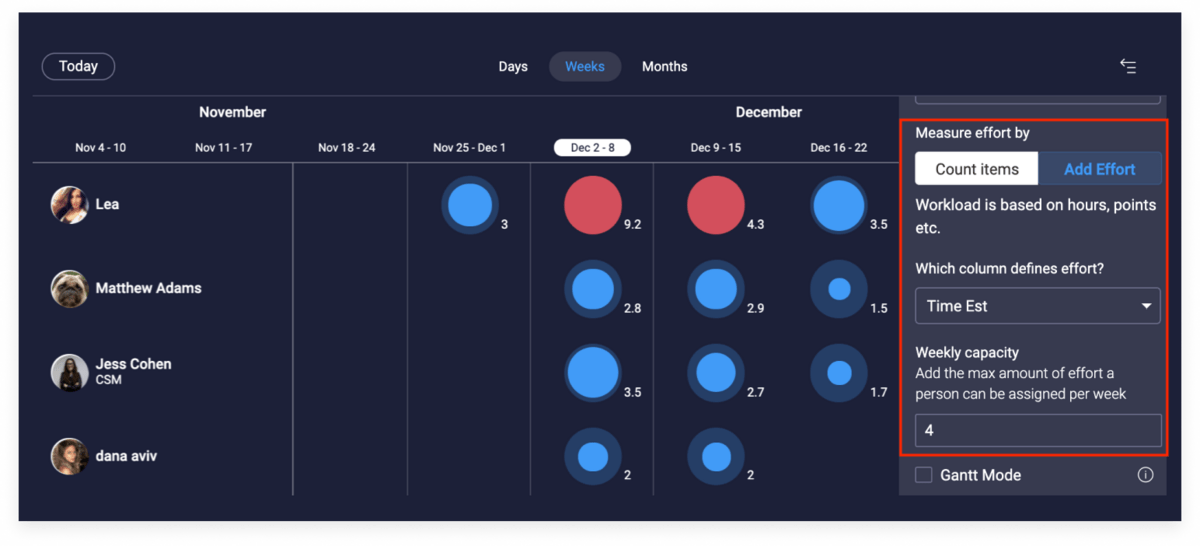Select the Count items effort option
The height and width of the screenshot is (546, 1200).
[x=977, y=169]
